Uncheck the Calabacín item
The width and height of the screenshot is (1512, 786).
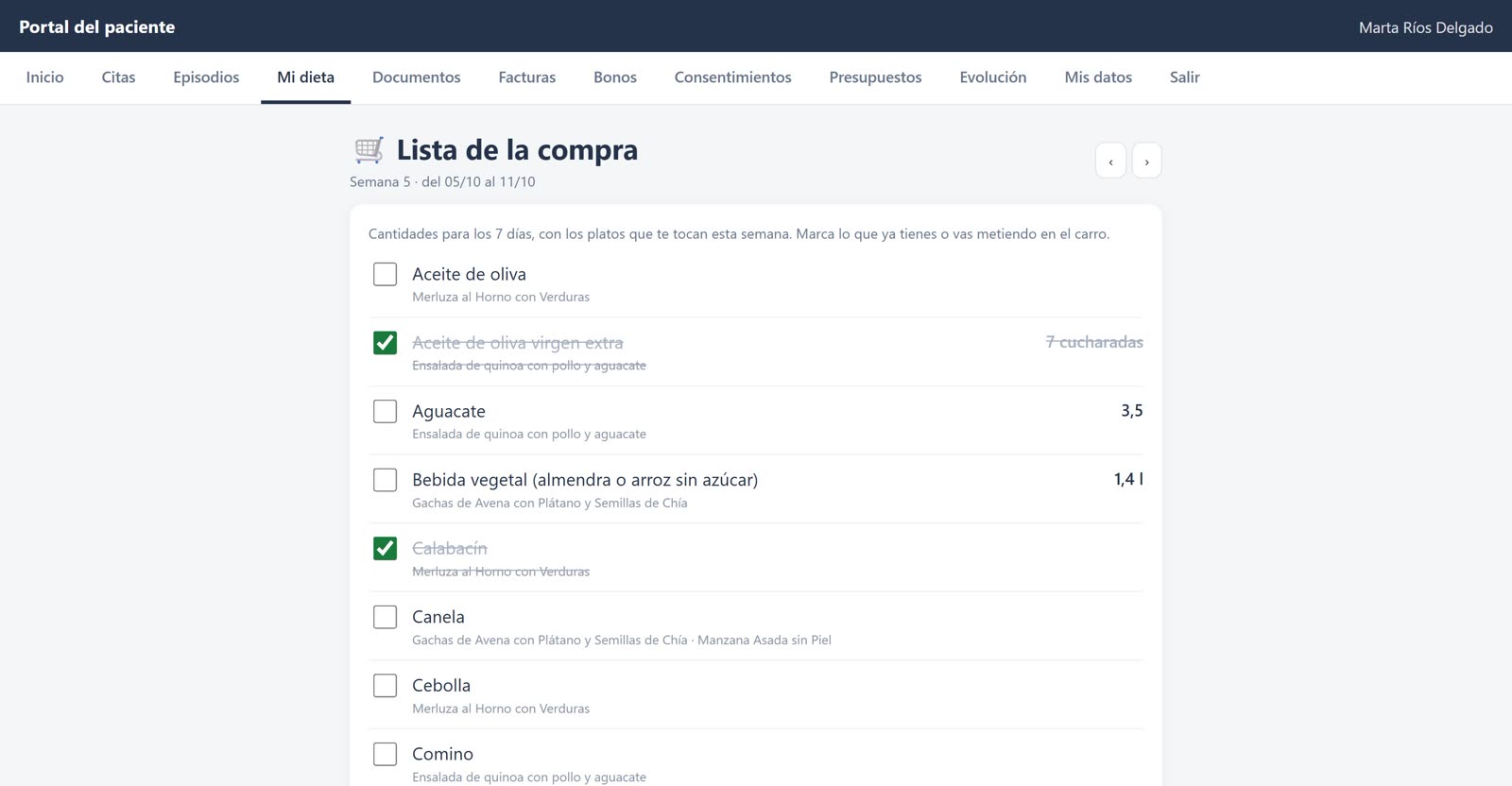pyautogui.click(x=385, y=548)
